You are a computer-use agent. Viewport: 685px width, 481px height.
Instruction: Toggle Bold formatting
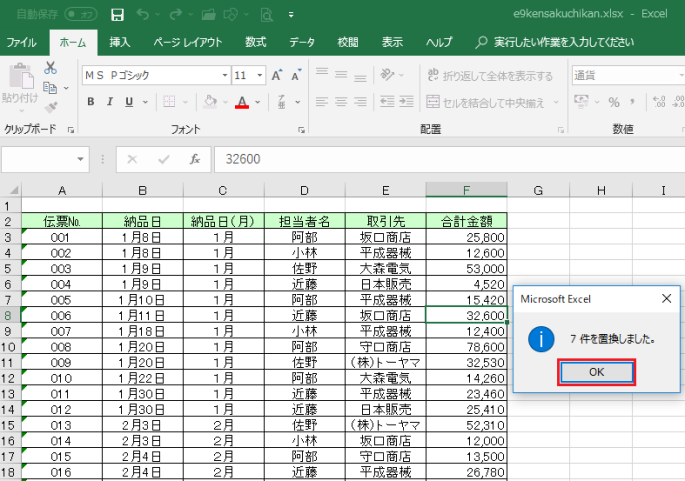pos(91,102)
